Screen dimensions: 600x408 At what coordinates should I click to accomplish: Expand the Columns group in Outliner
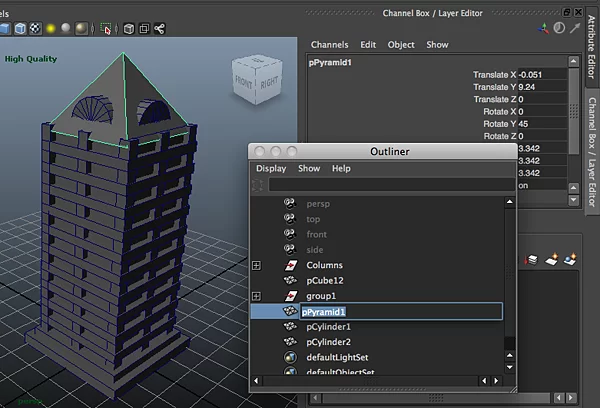[x=257, y=265]
